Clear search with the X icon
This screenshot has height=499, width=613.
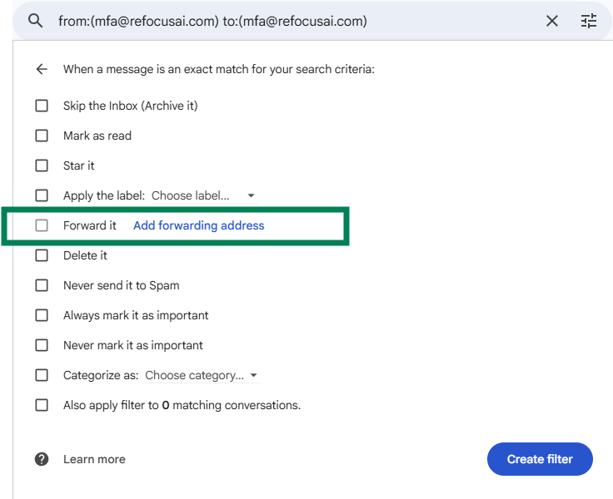pyautogui.click(x=552, y=21)
